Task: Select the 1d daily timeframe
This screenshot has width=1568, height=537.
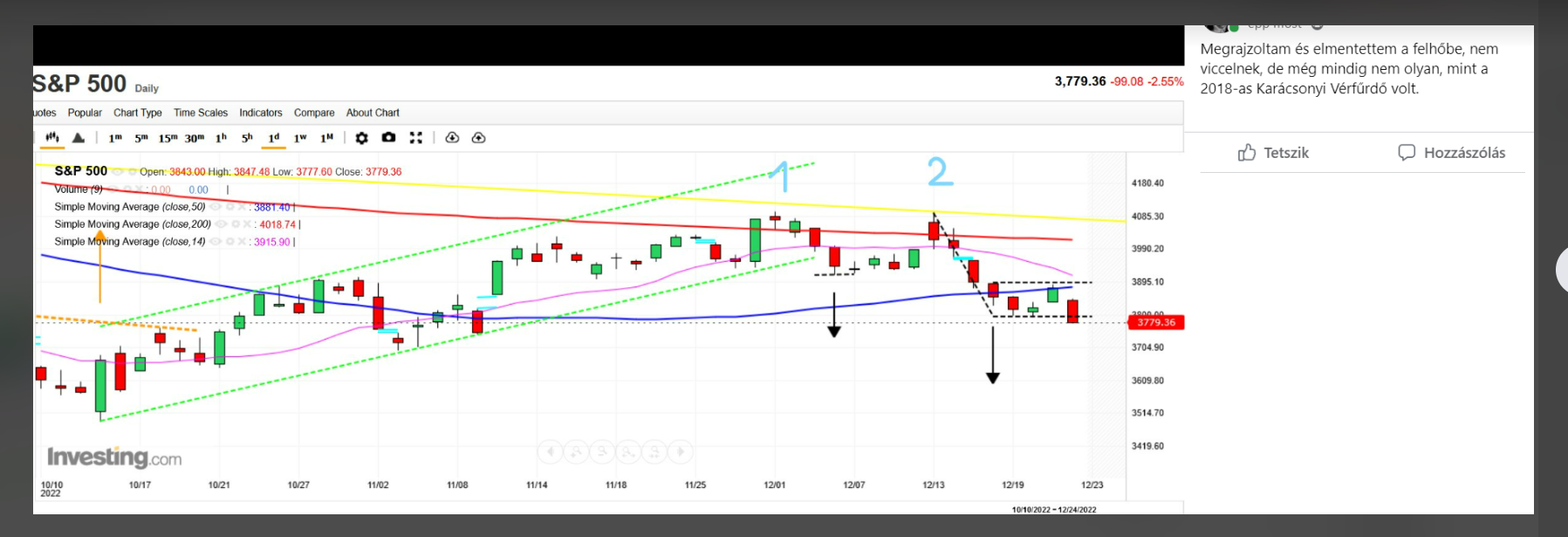Action: coord(274,138)
